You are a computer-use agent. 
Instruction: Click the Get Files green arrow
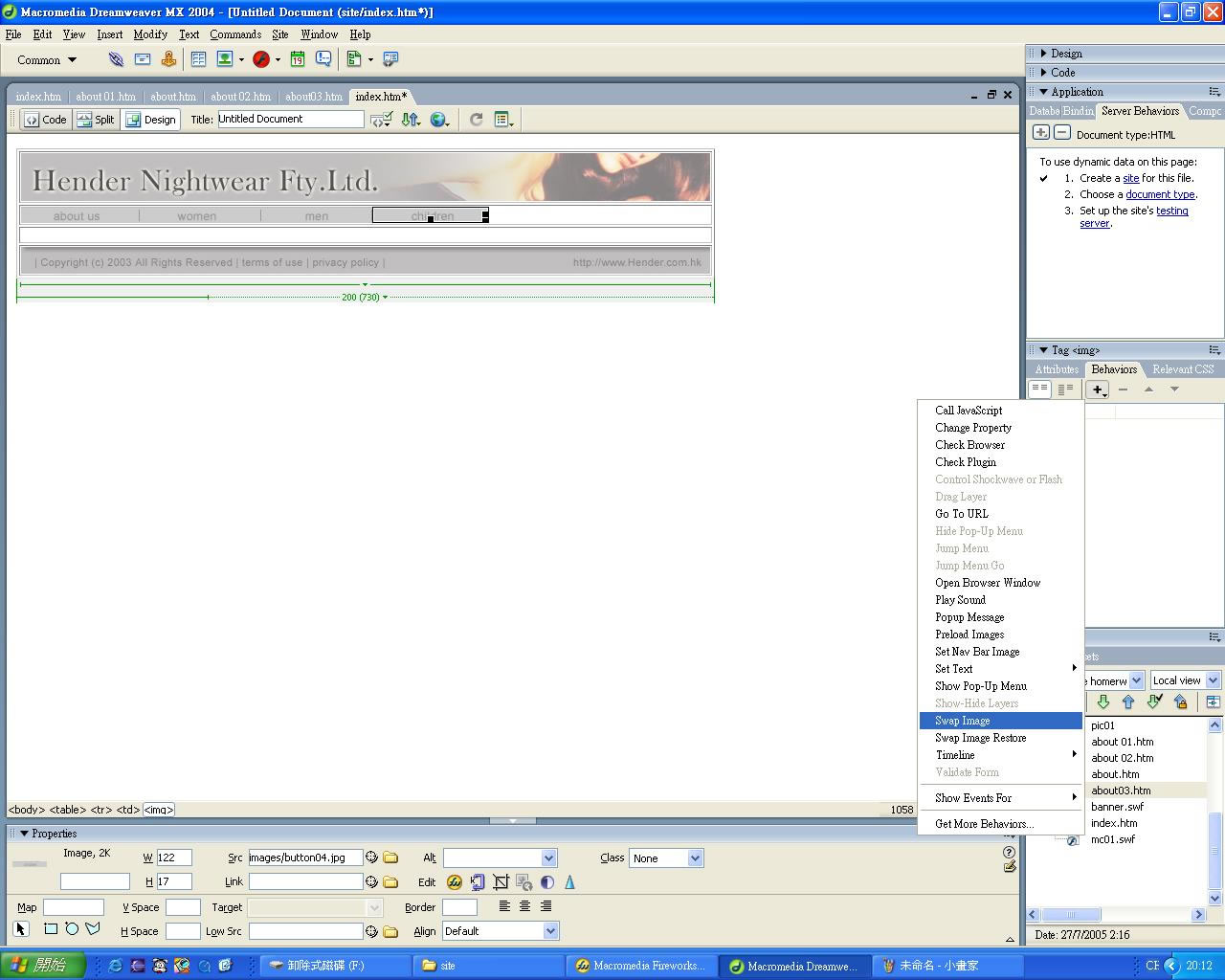coord(1102,702)
